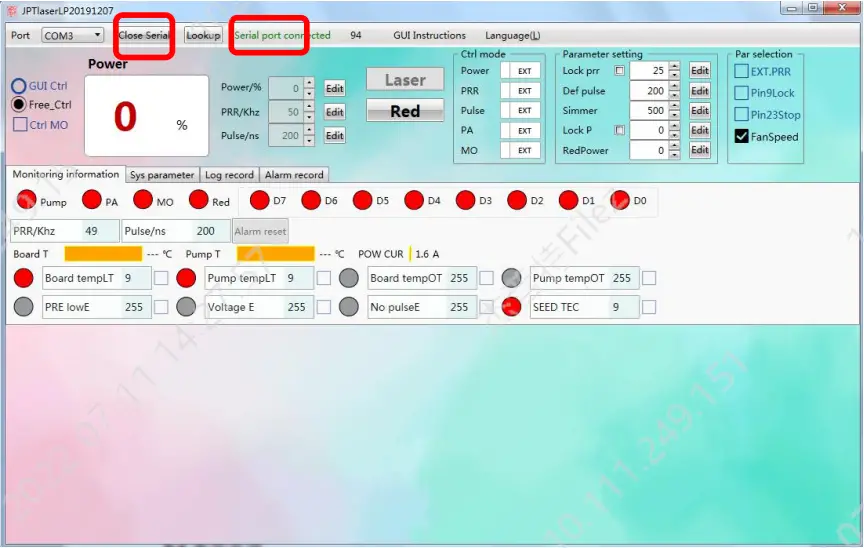
Task: Click the Pump tempOT gray alarm indicator
Action: tap(511, 278)
